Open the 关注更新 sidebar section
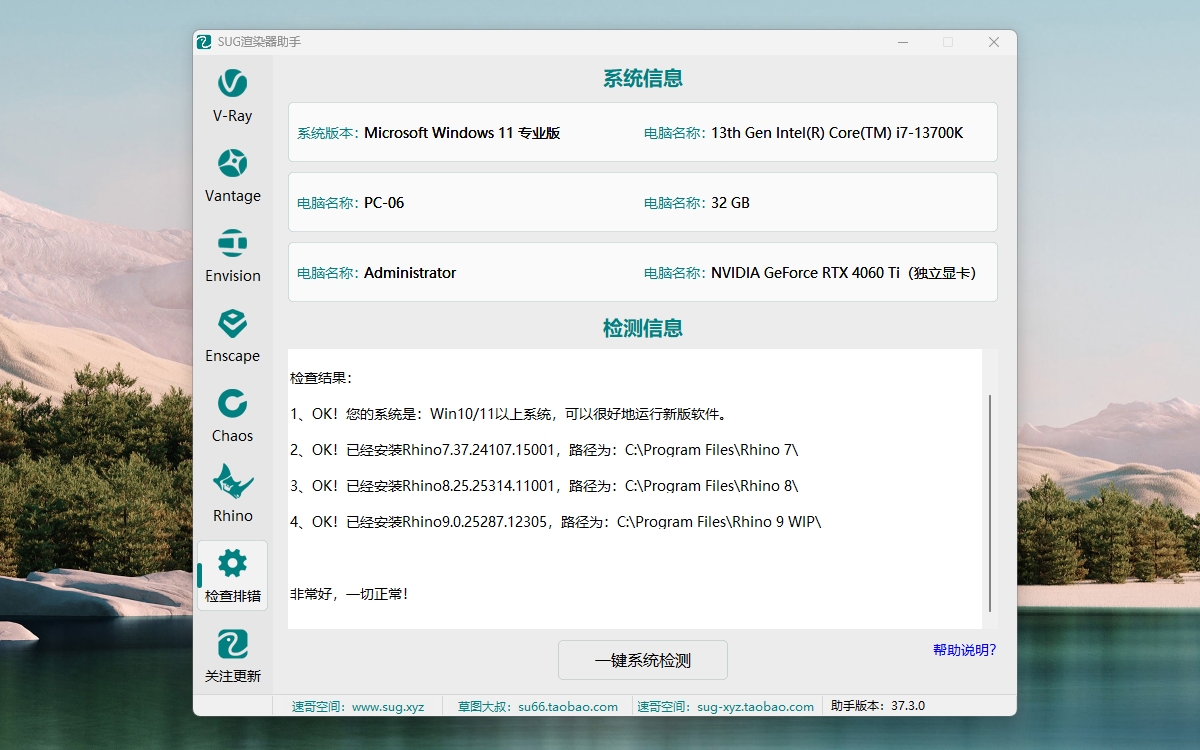Screen dimensions: 1200x750 (232, 656)
